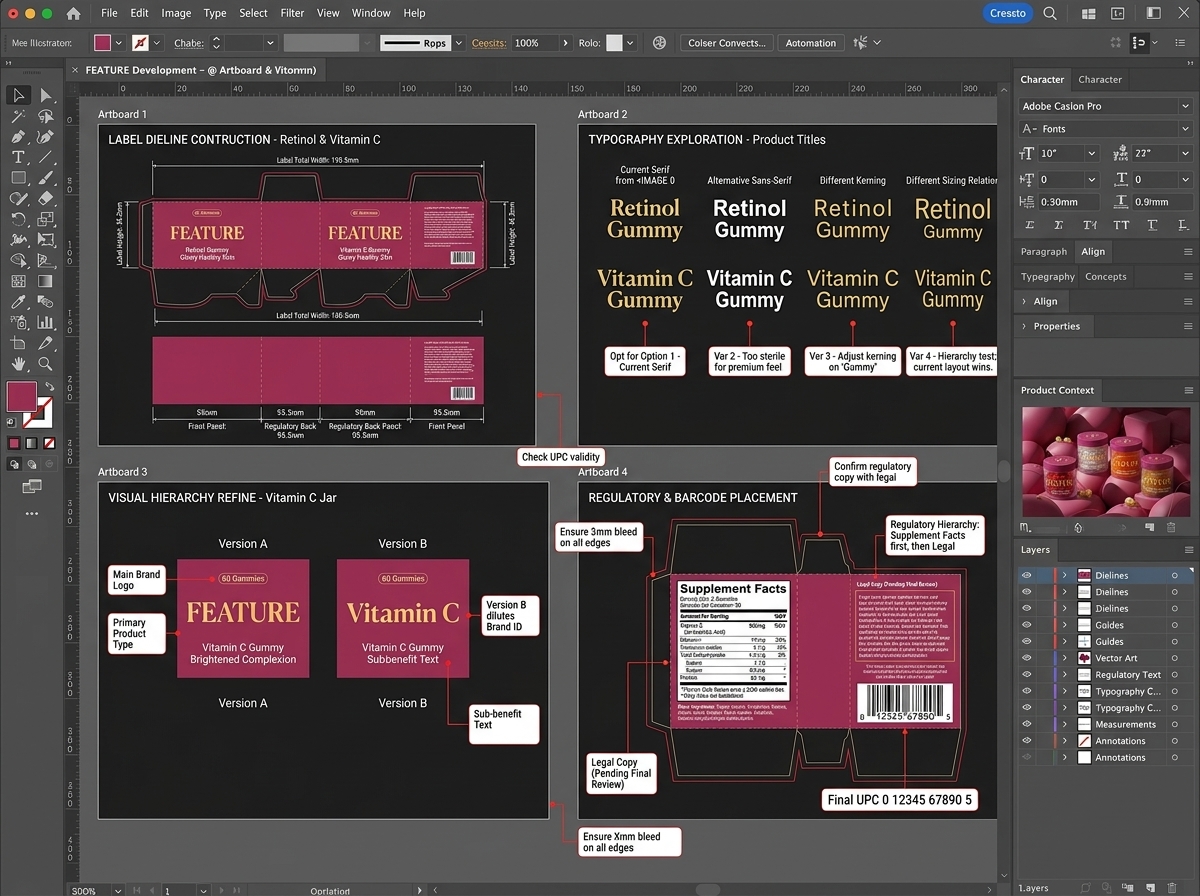Set color mode to None
Screen dimensions: 1200x896
click(x=49, y=443)
